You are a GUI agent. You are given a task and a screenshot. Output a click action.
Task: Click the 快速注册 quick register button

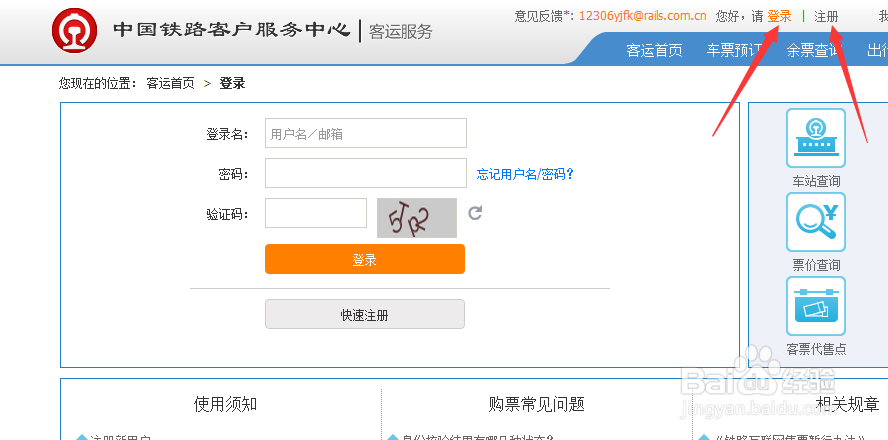tap(364, 314)
